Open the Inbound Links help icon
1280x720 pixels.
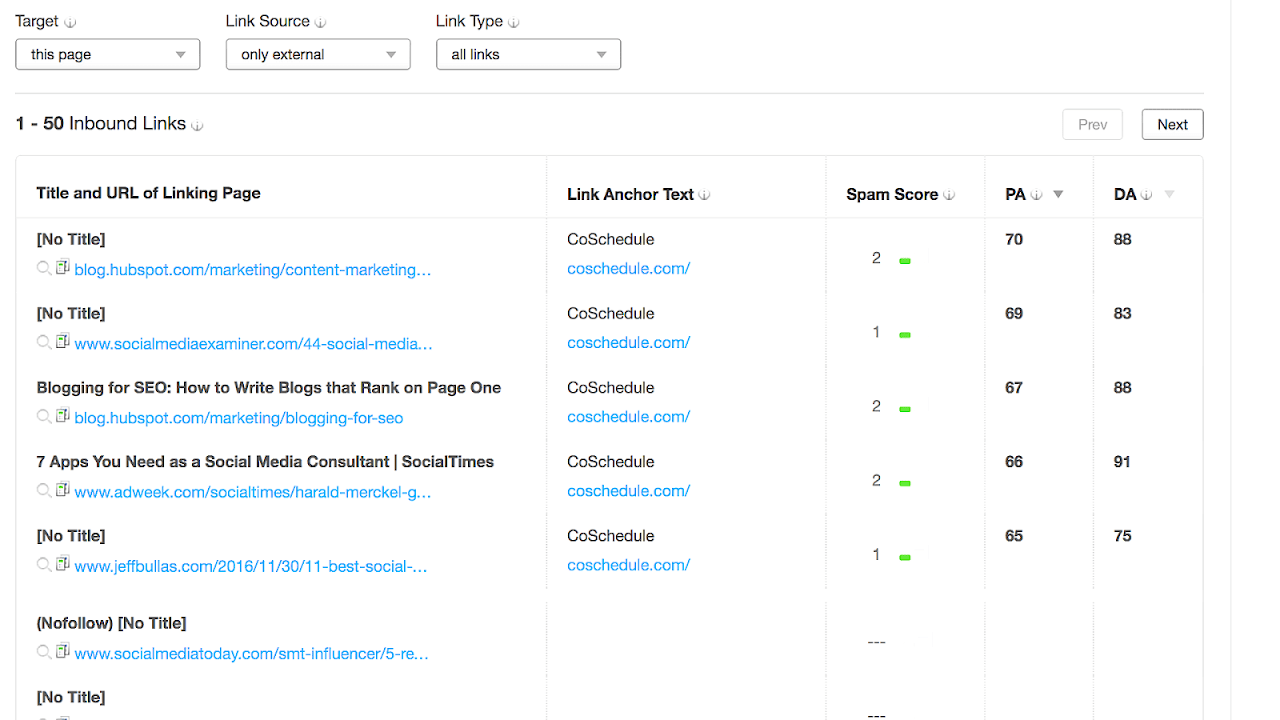pos(196,125)
